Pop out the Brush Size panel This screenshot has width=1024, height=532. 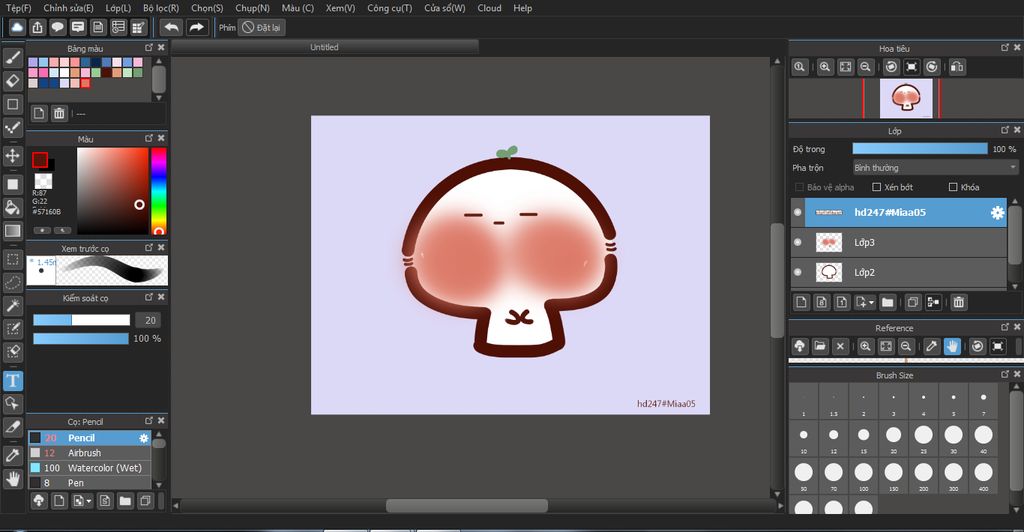1005,375
